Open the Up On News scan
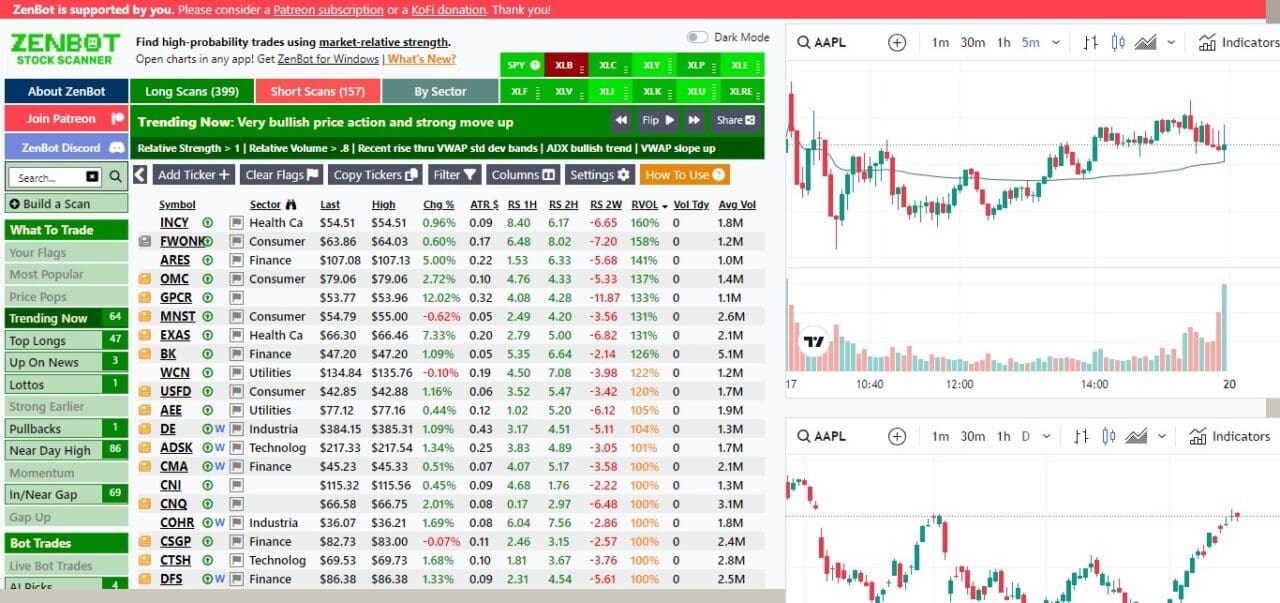Viewport: 1280px width, 603px height. pyautogui.click(x=66, y=362)
